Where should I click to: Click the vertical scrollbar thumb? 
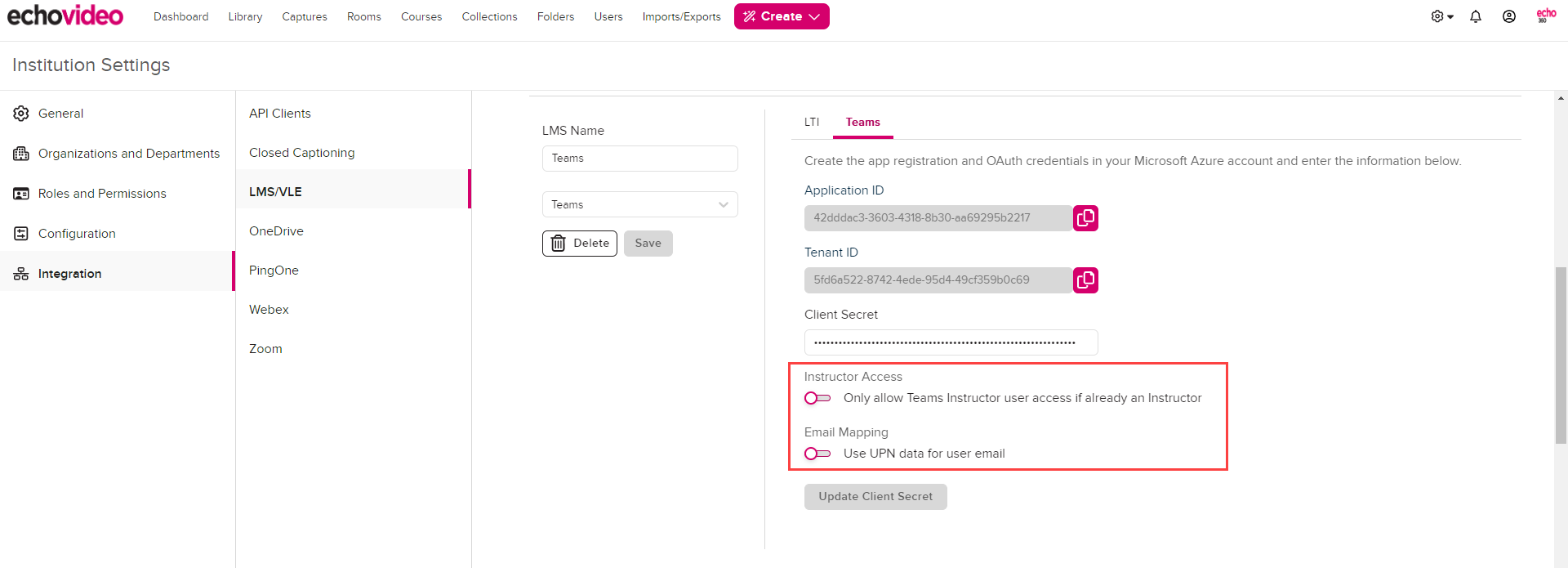[1561, 356]
